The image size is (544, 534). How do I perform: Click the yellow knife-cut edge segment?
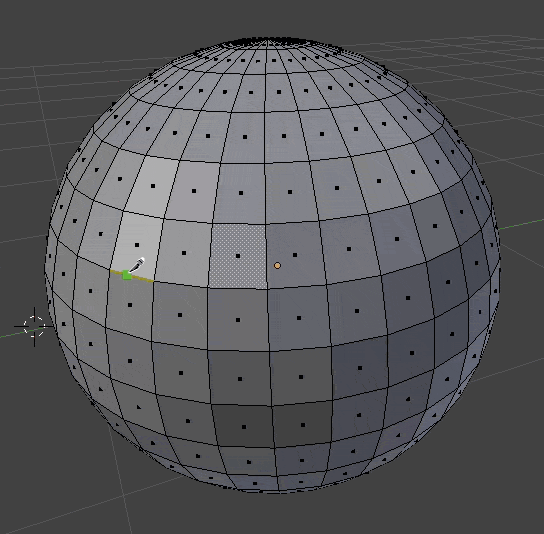[x=132, y=276]
